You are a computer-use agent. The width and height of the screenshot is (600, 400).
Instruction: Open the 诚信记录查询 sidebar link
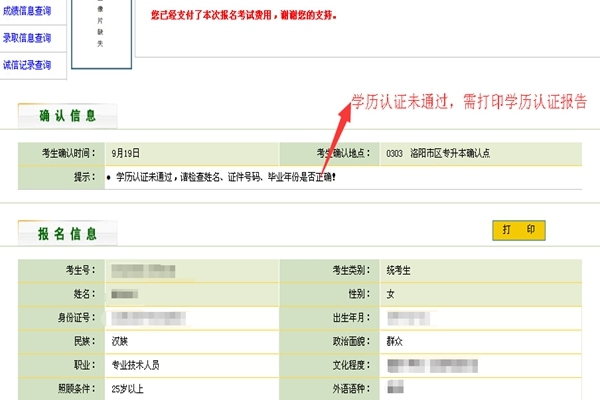tap(29, 65)
